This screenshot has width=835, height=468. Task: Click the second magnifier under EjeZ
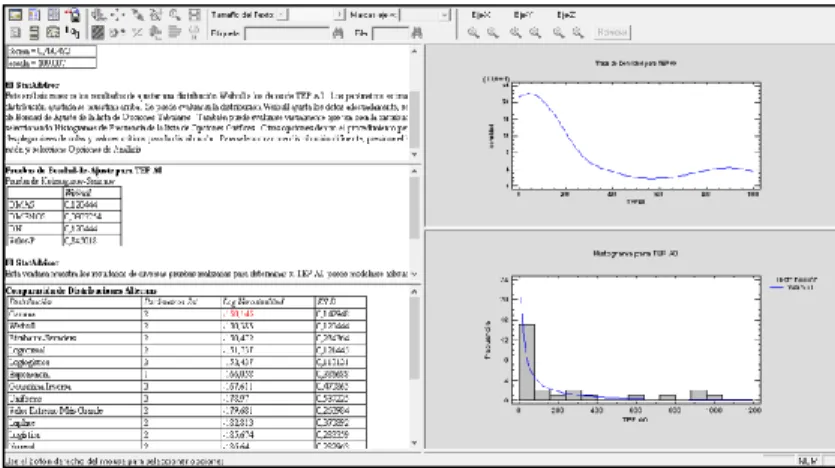pos(578,33)
